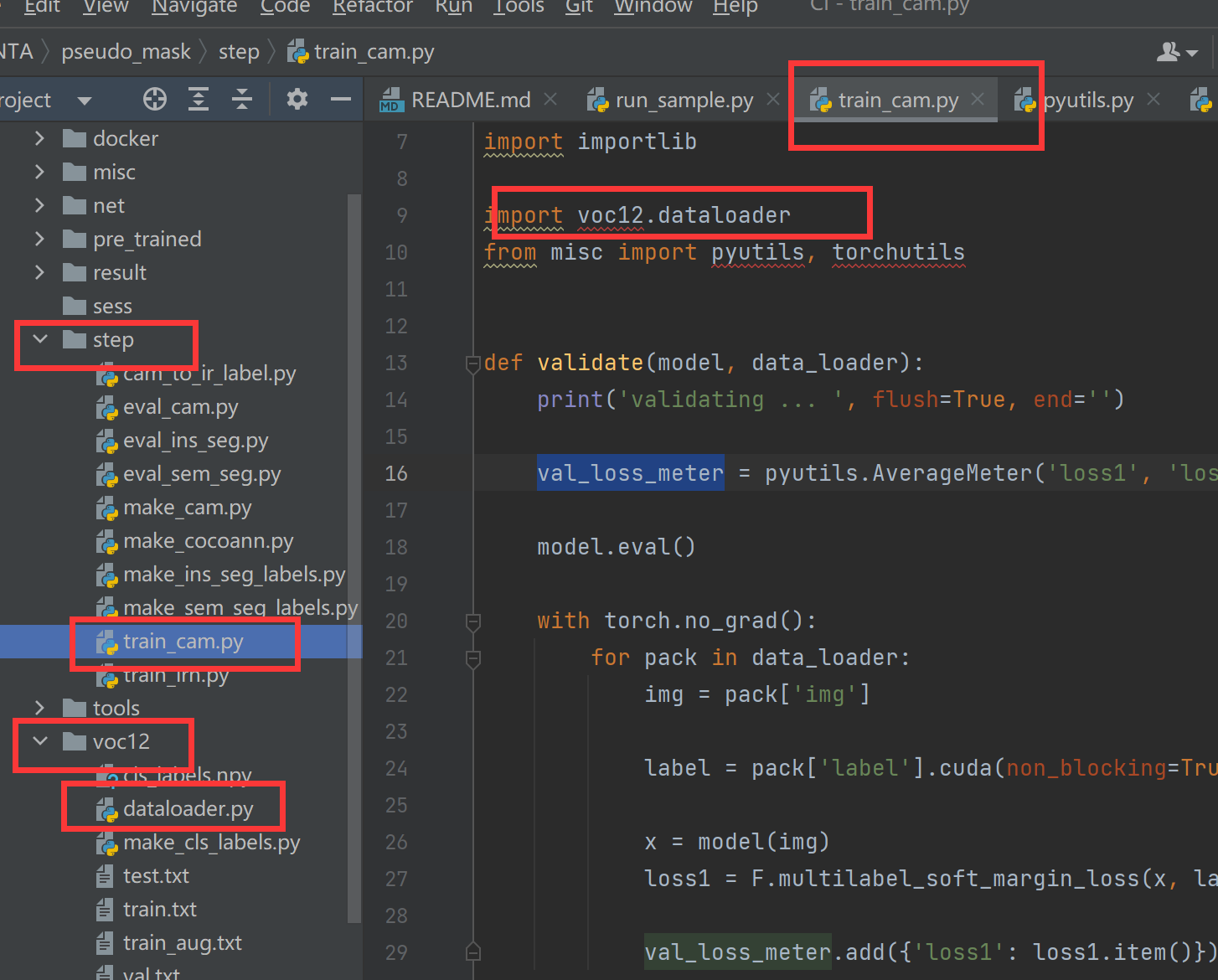Hide the Project tool window
The height and width of the screenshot is (980, 1218).
point(340,99)
